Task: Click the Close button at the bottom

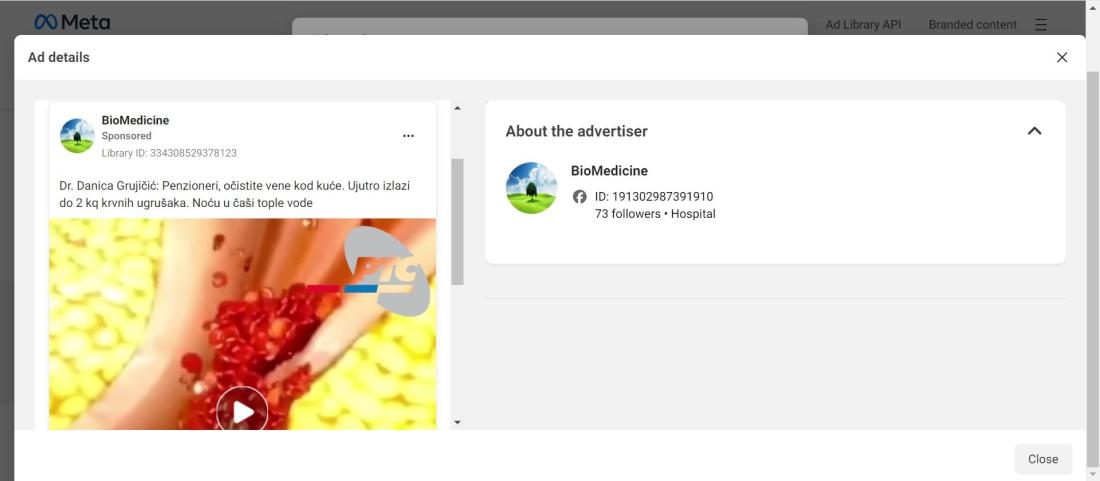Action: click(1042, 459)
